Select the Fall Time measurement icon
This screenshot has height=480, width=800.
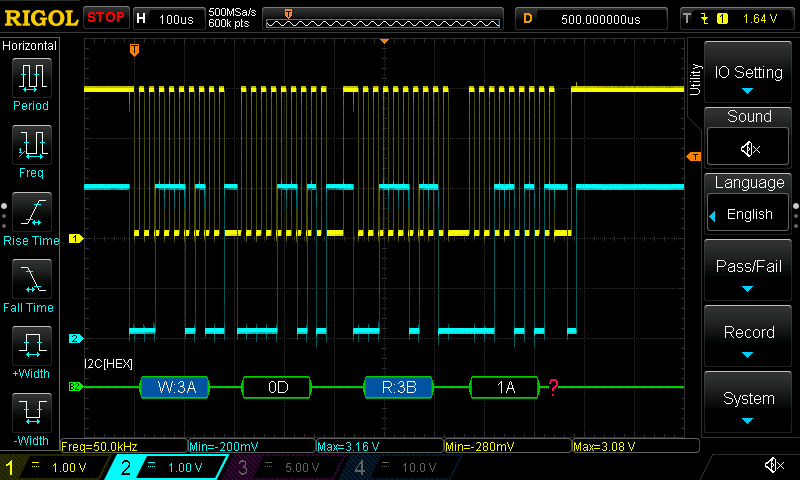tap(32, 279)
